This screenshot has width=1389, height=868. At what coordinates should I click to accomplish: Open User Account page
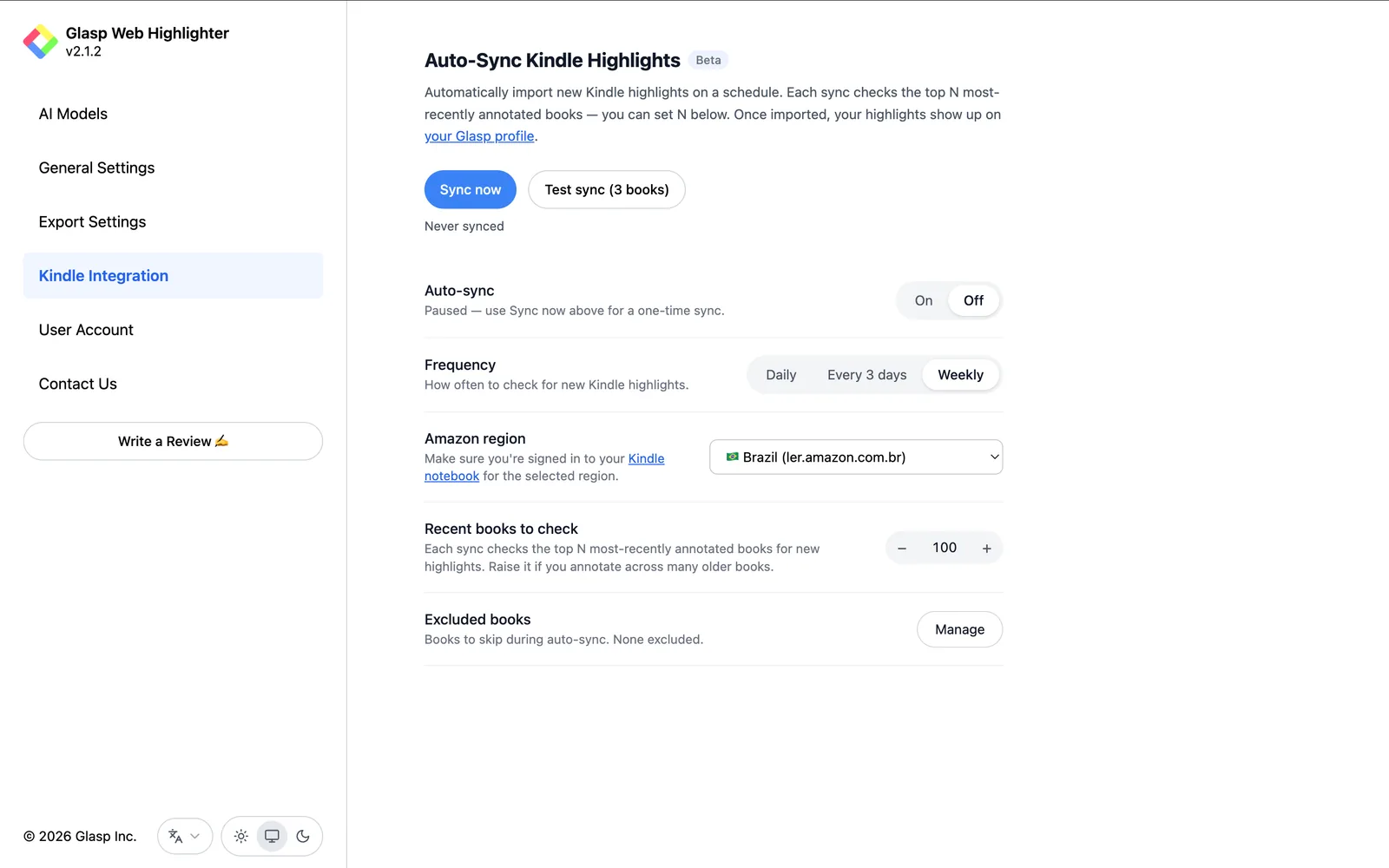173,330
